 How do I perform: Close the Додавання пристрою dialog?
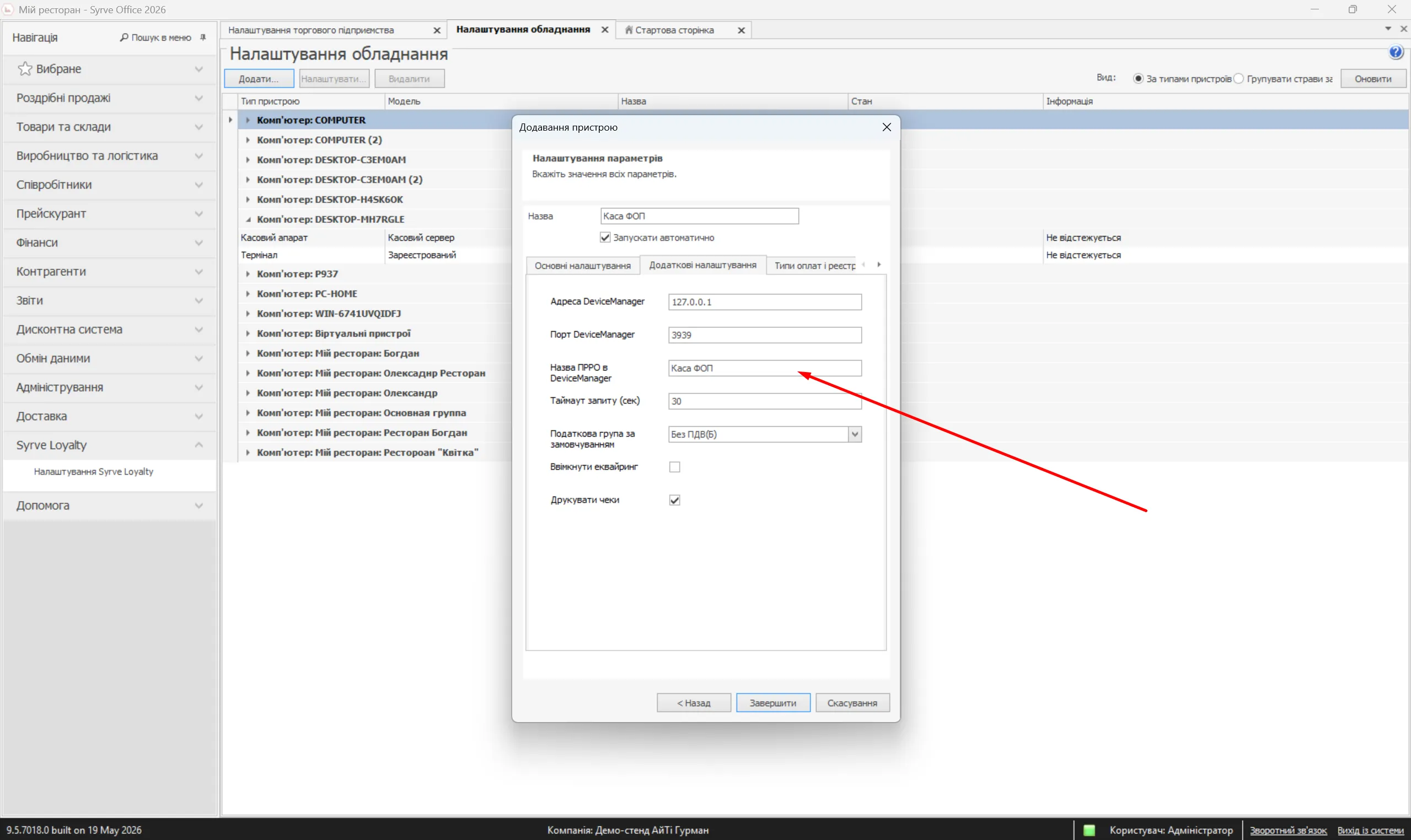(887, 127)
